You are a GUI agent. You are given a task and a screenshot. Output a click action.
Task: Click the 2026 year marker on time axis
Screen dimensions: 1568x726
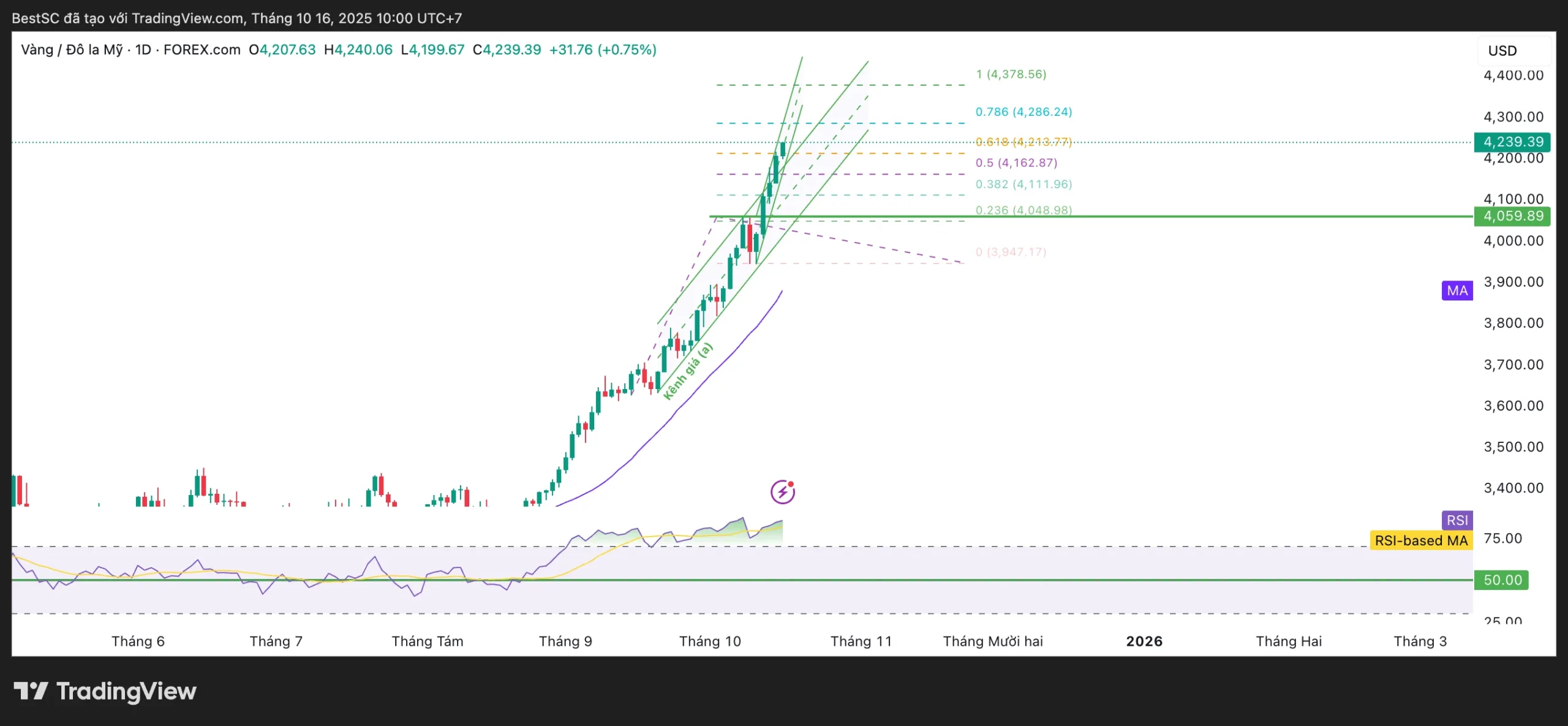tap(1144, 641)
